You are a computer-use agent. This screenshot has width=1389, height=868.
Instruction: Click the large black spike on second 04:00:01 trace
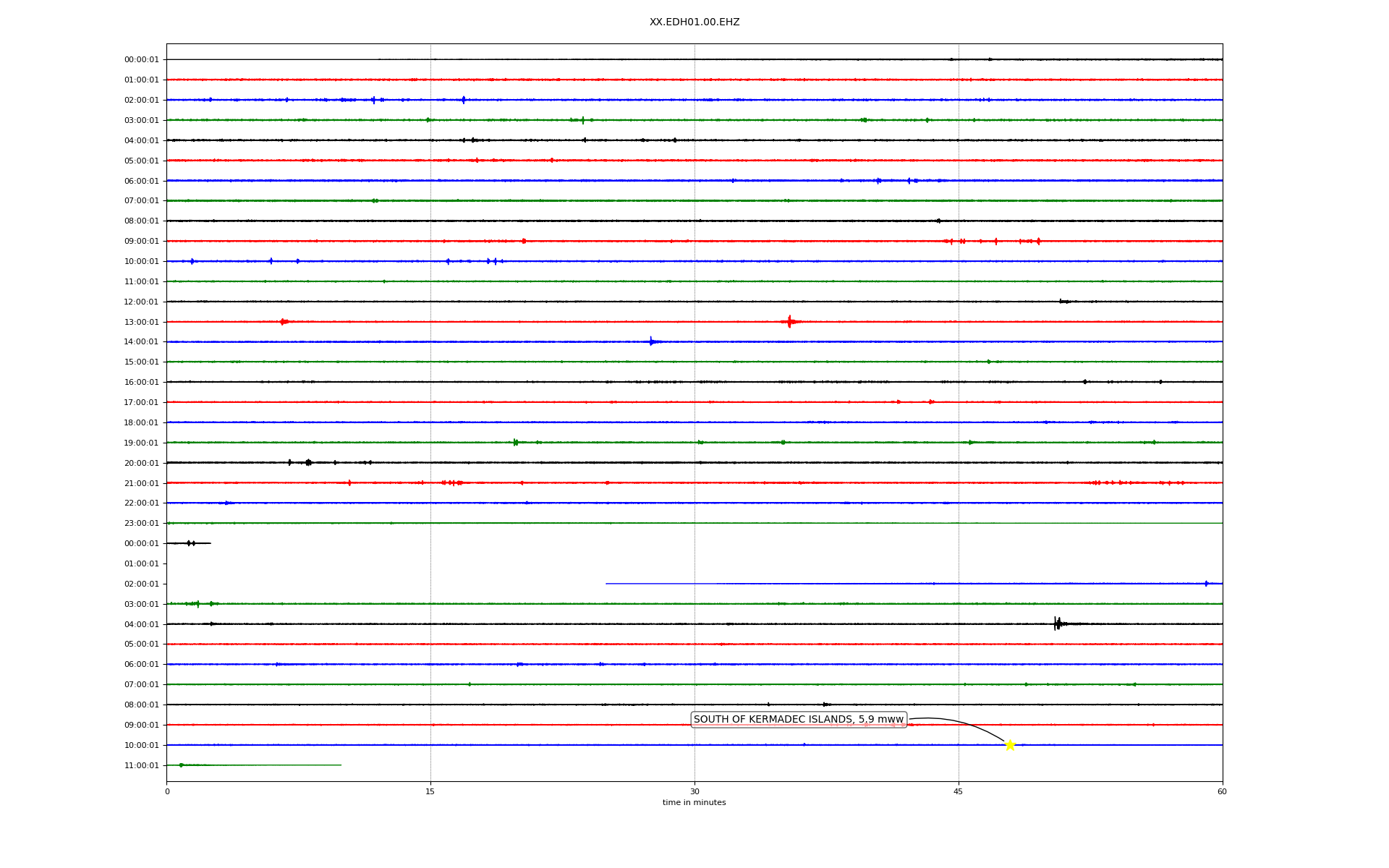pyautogui.click(x=1057, y=624)
